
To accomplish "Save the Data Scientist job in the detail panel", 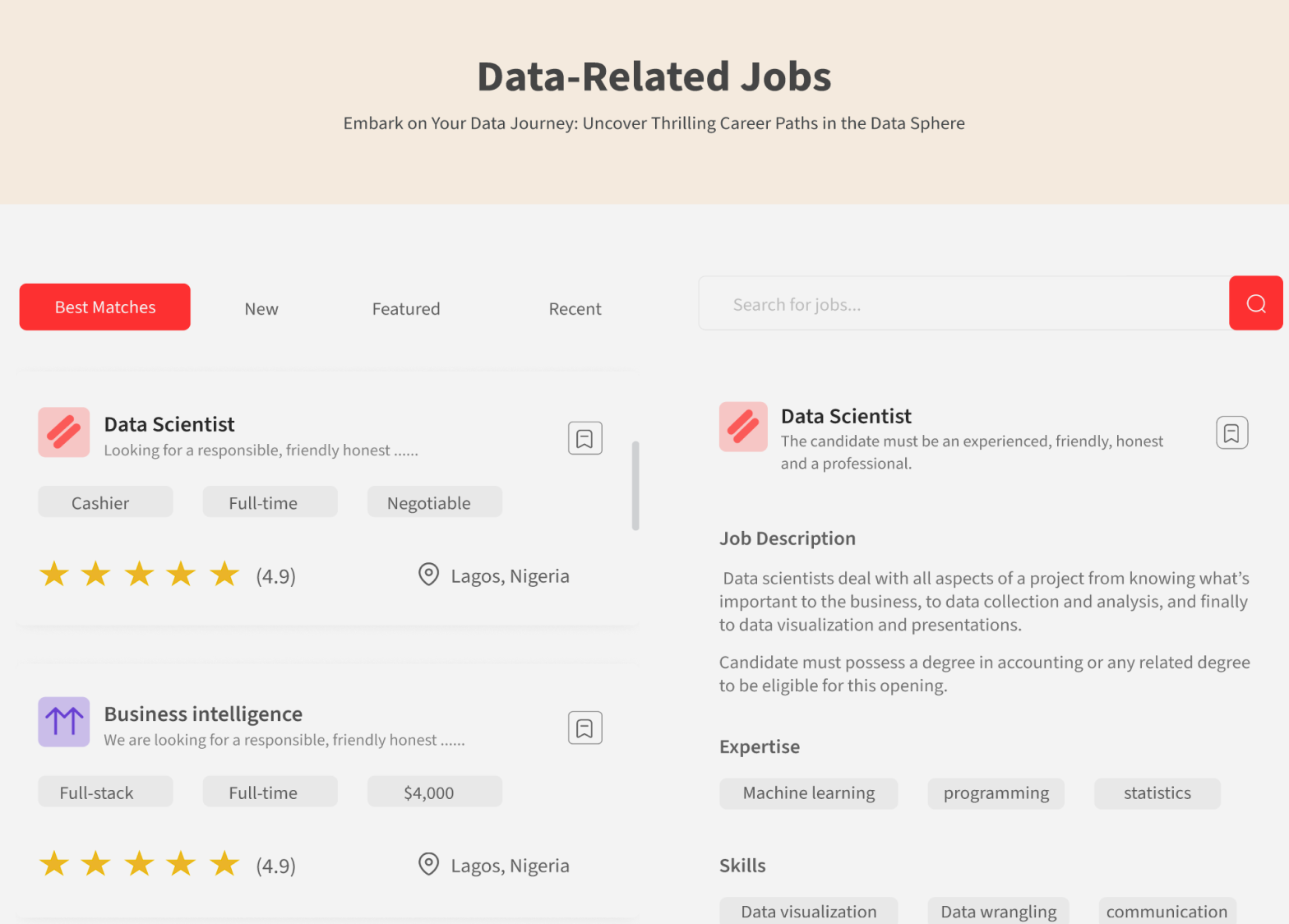I will pyautogui.click(x=1231, y=432).
